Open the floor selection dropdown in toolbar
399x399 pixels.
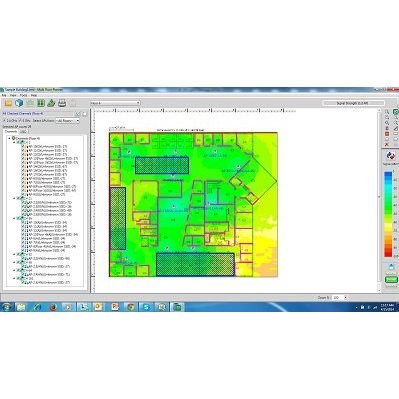click(x=115, y=103)
